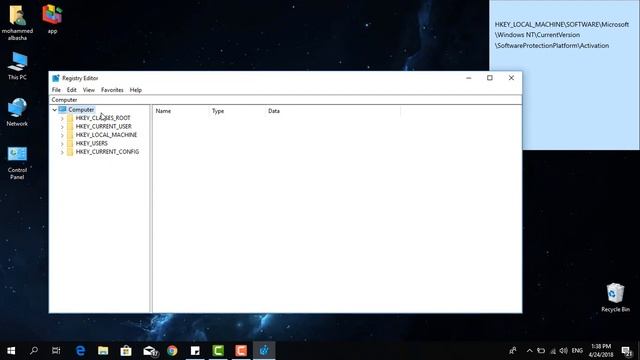Screen dimensions: 640x360
Task: Select HKEY_CURRENT_CONFIG key
Action: tap(107, 152)
